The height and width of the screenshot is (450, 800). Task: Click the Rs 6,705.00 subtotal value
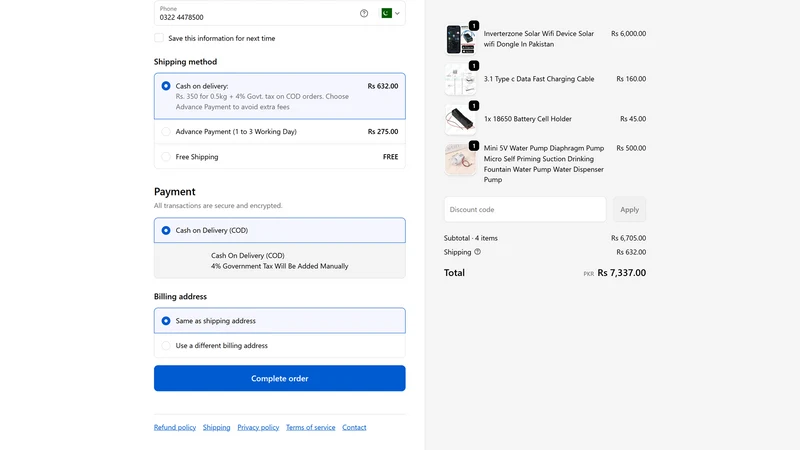click(629, 238)
